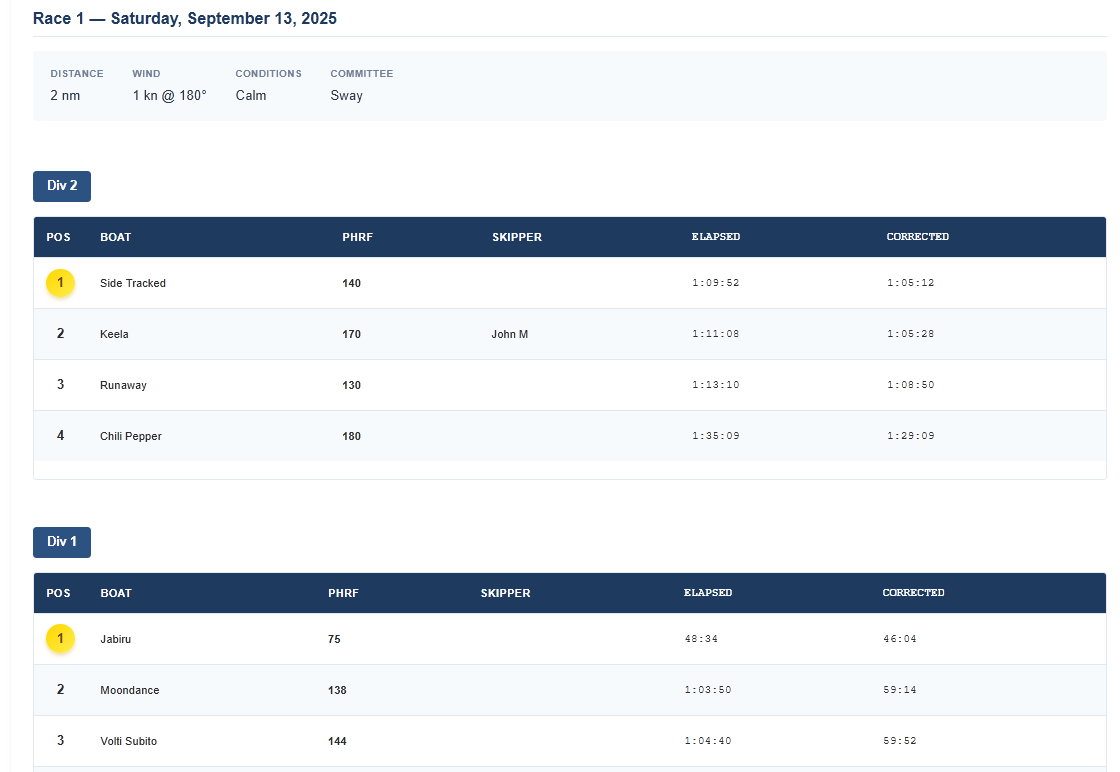This screenshot has width=1120, height=772.
Task: Click the PHRF column header in Div 2 table
Action: click(357, 237)
